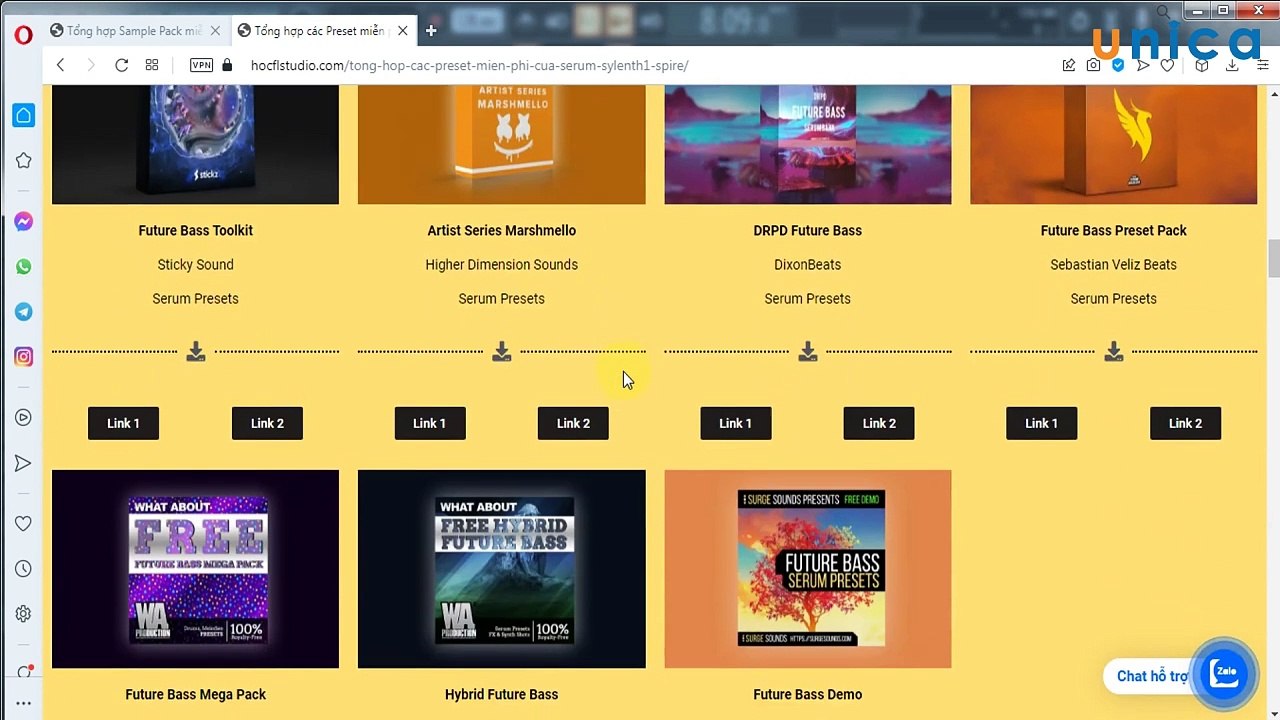Open a new tab with the plus button
The image size is (1280, 720).
coord(431,31)
